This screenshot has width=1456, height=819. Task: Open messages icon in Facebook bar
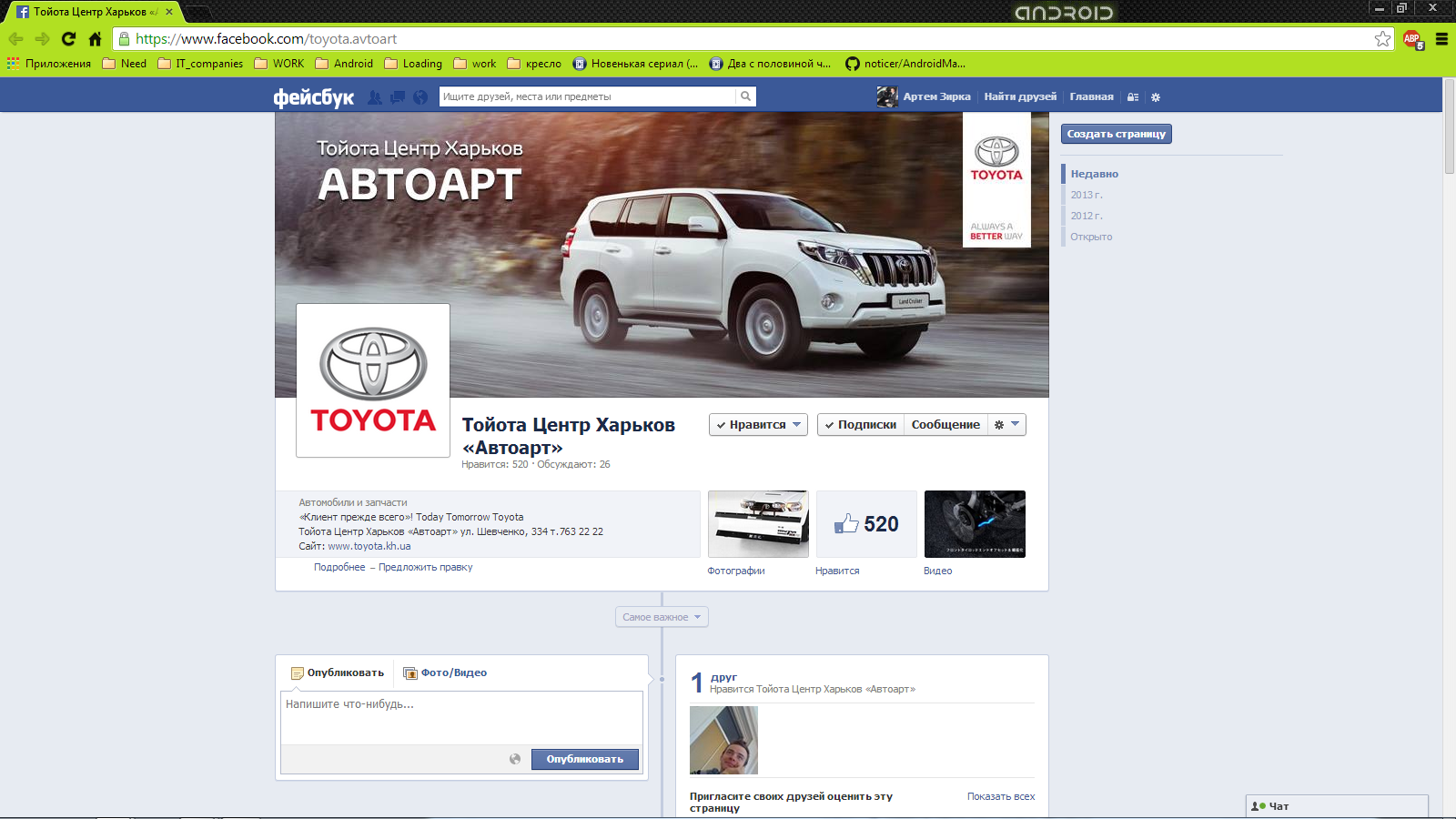pos(398,97)
